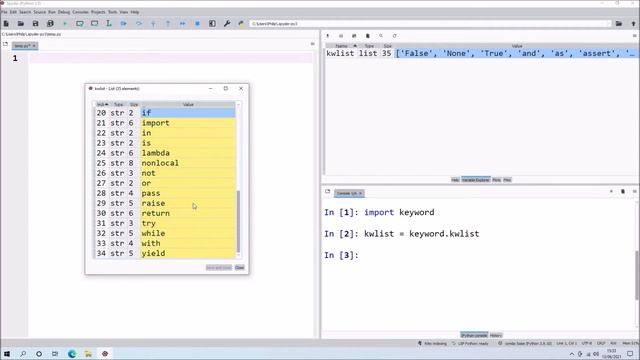640x360 pixels.
Task: Open File Explorer from the taskbar
Action: [x=88, y=353]
